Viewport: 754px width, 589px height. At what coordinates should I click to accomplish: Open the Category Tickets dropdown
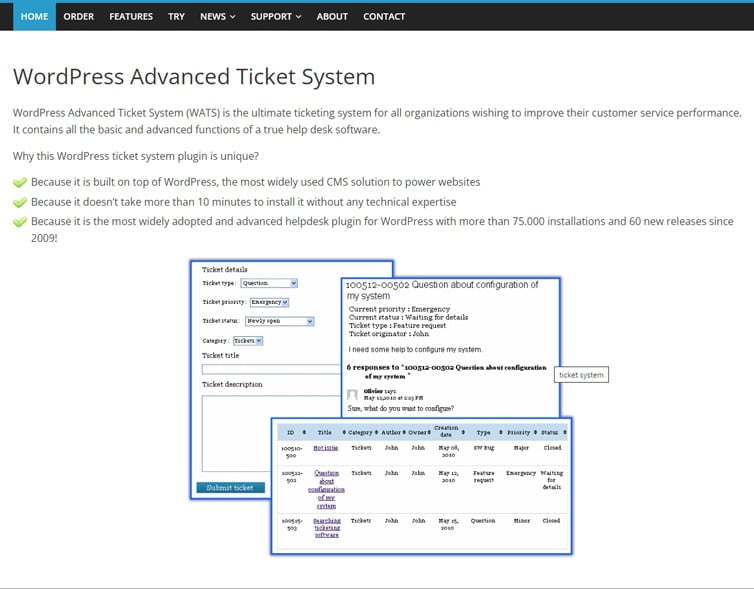click(x=248, y=340)
